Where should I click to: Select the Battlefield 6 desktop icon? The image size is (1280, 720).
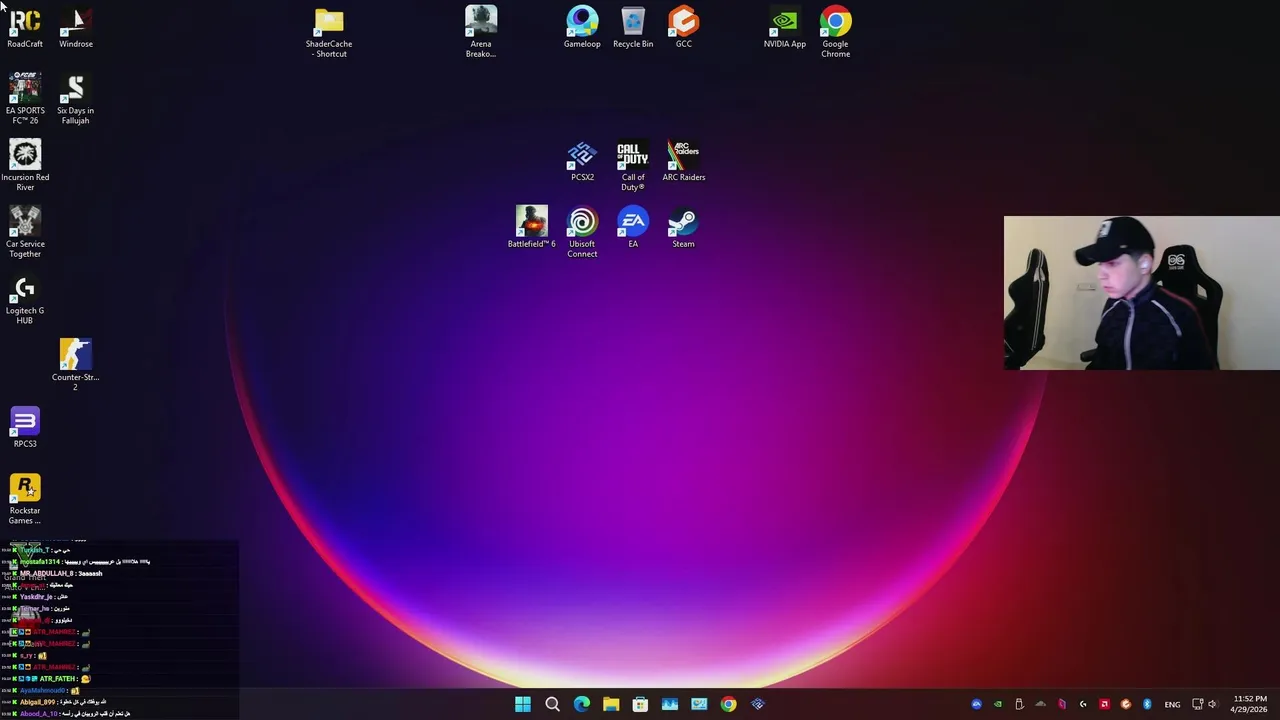click(531, 228)
